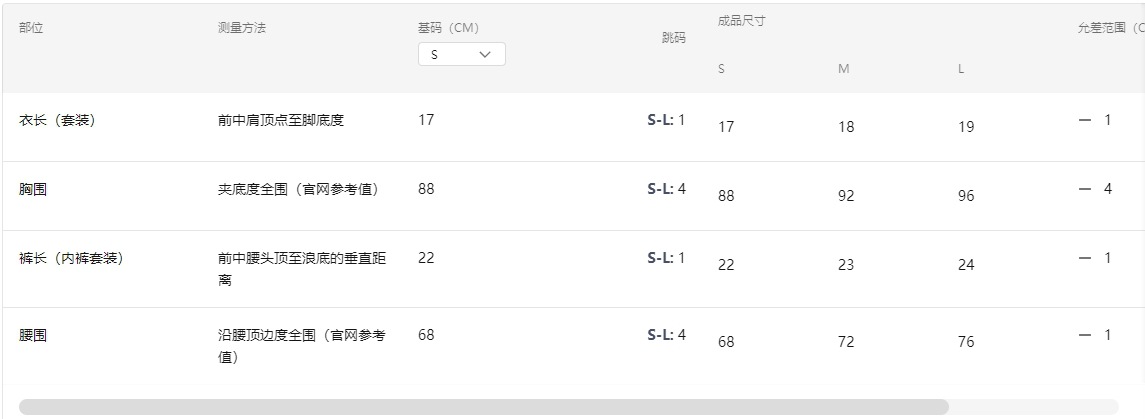The width and height of the screenshot is (1145, 419).
Task: Open the 基码 size dropdown showing S
Action: tap(461, 55)
